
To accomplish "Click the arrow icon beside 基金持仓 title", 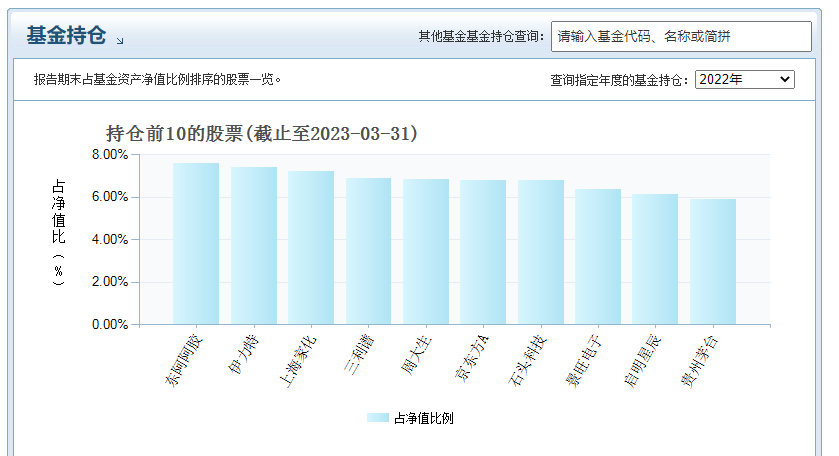I will click(120, 41).
